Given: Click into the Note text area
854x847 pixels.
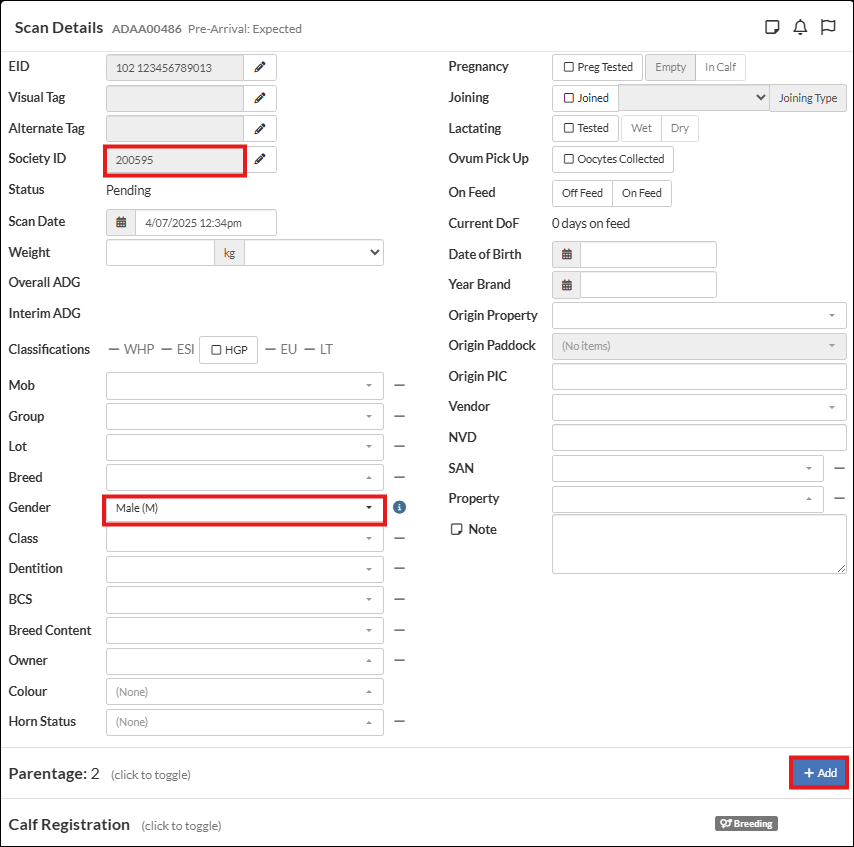Looking at the screenshot, I should pyautogui.click(x=698, y=544).
